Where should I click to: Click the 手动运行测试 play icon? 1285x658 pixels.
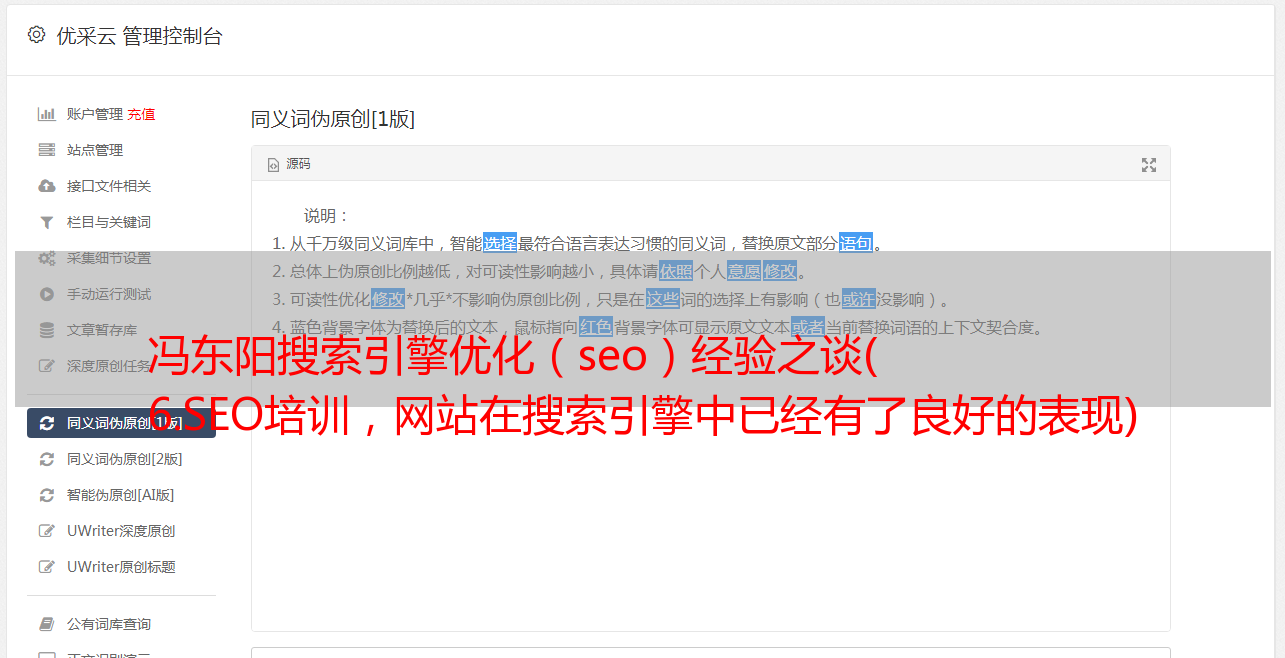pyautogui.click(x=46, y=294)
